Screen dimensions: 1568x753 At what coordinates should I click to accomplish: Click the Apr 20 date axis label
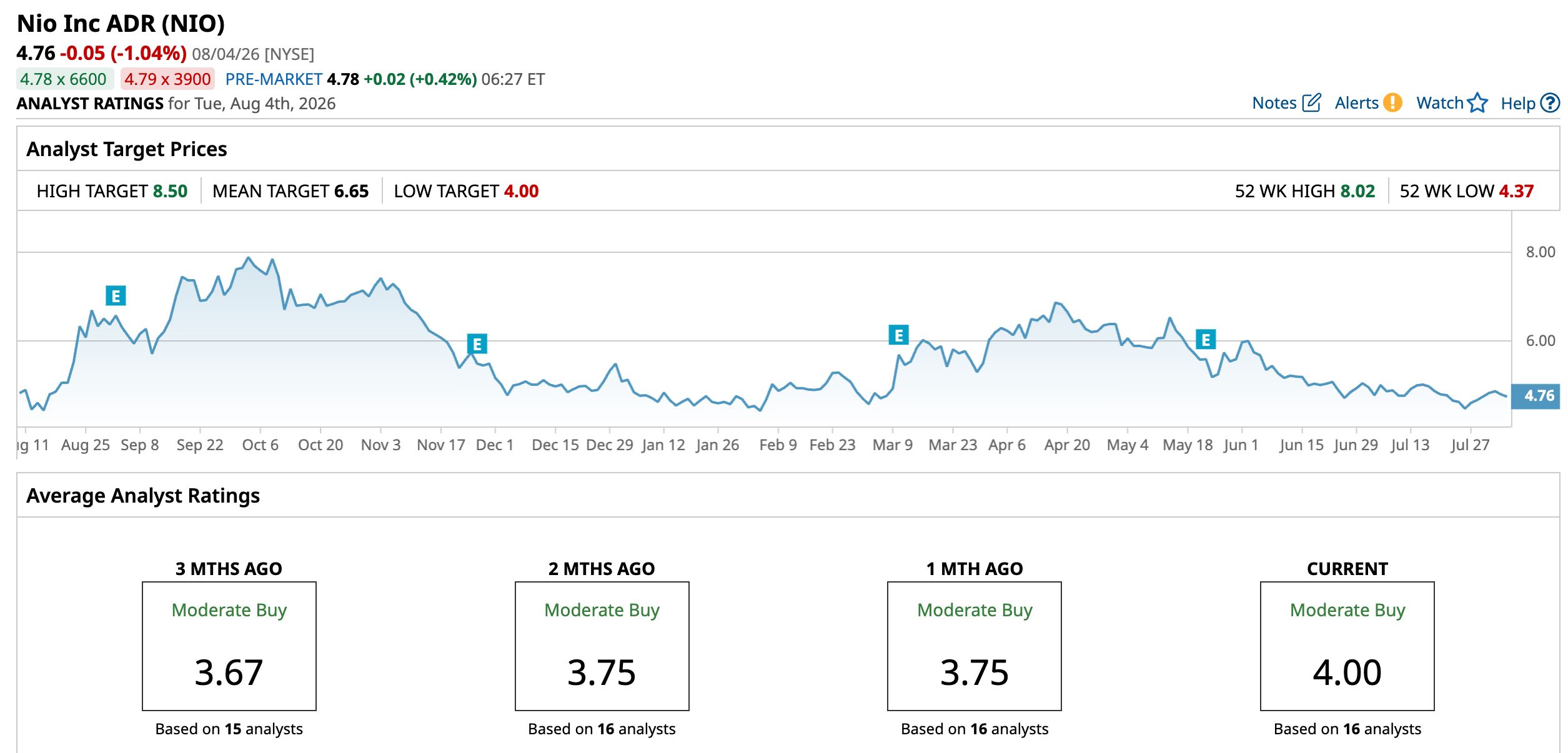pos(1067,445)
